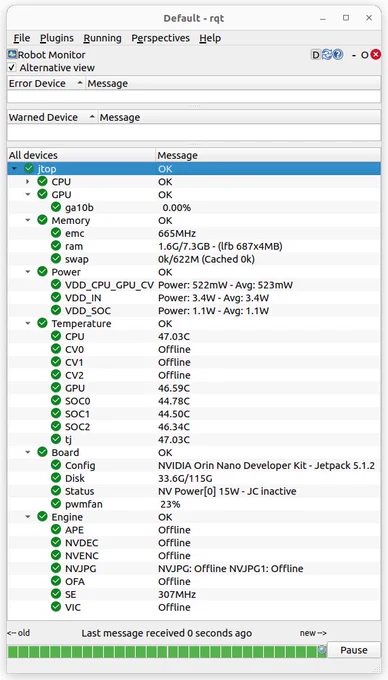Click the status icon beside VIC

point(56,607)
